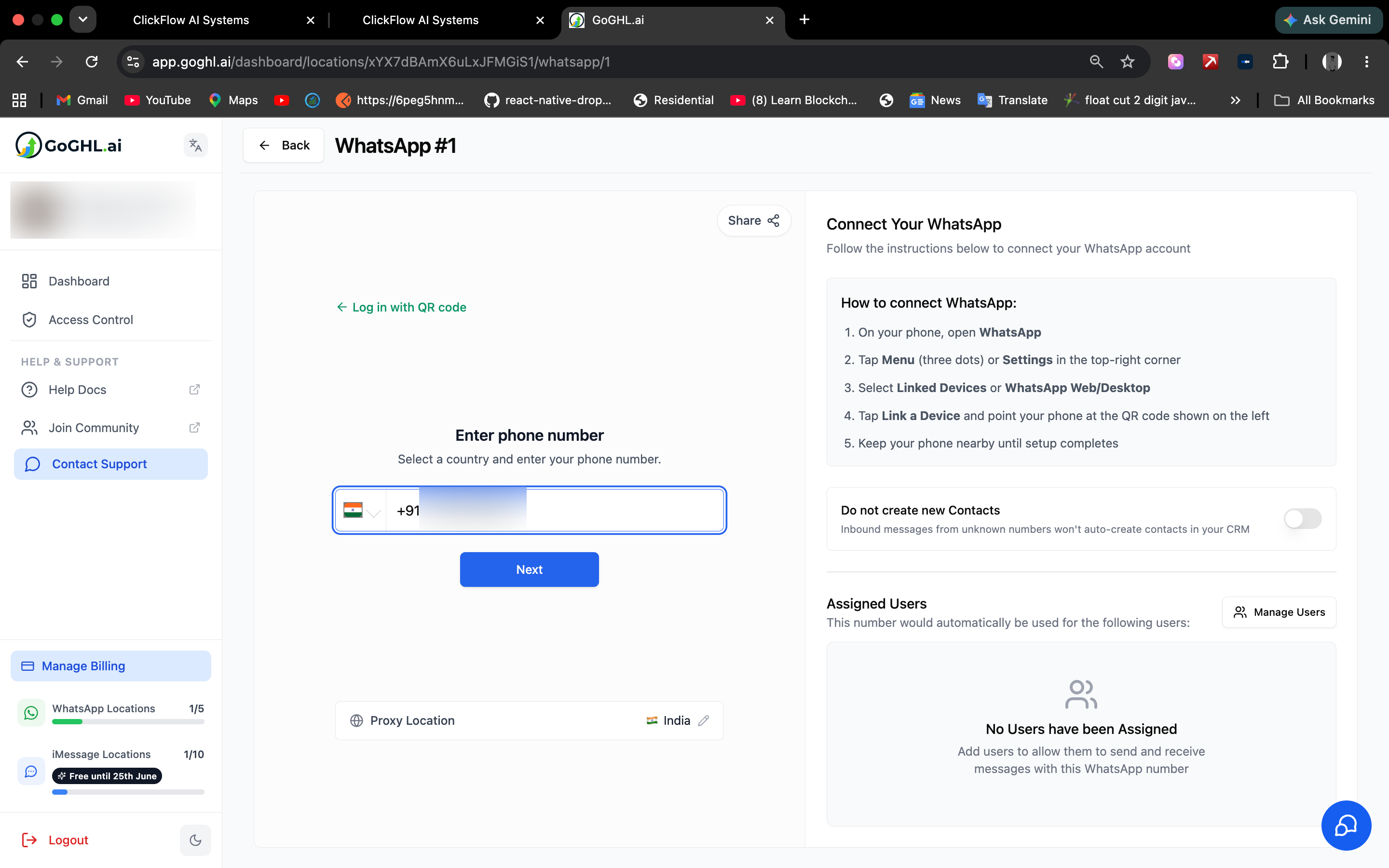
Task: Share this WhatsApp connection
Action: (x=754, y=220)
